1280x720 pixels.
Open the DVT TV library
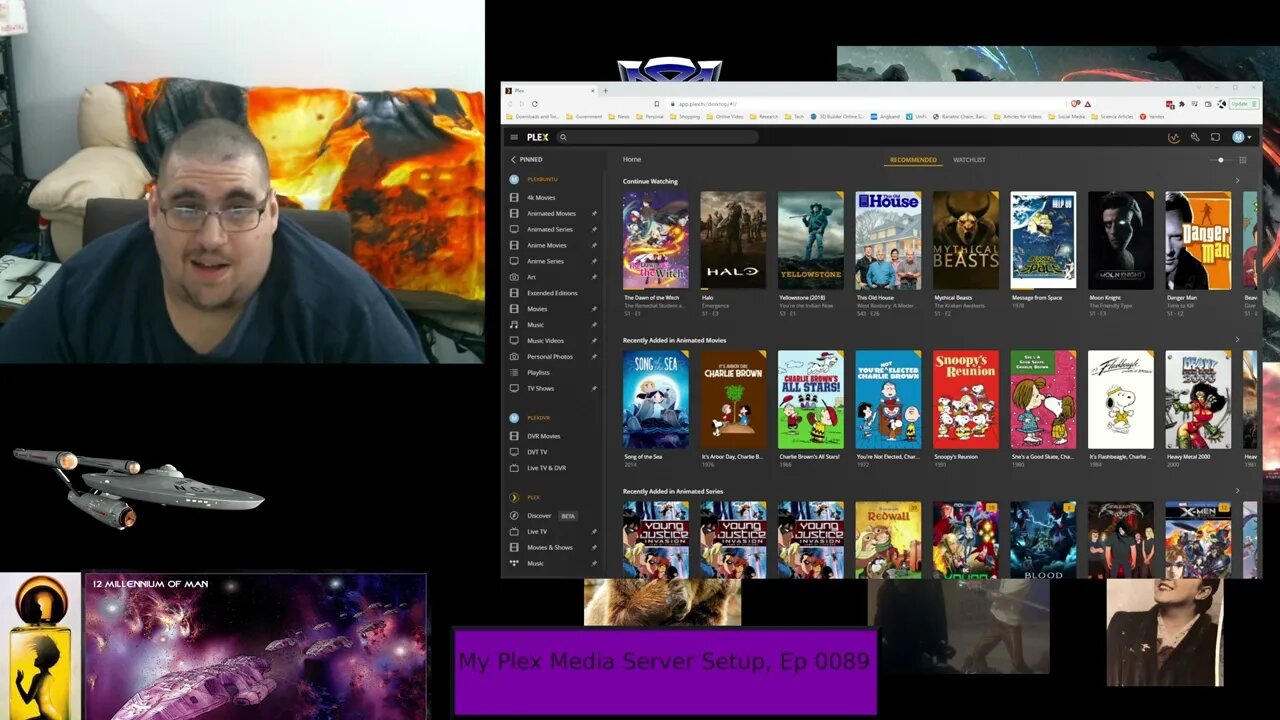click(537, 452)
